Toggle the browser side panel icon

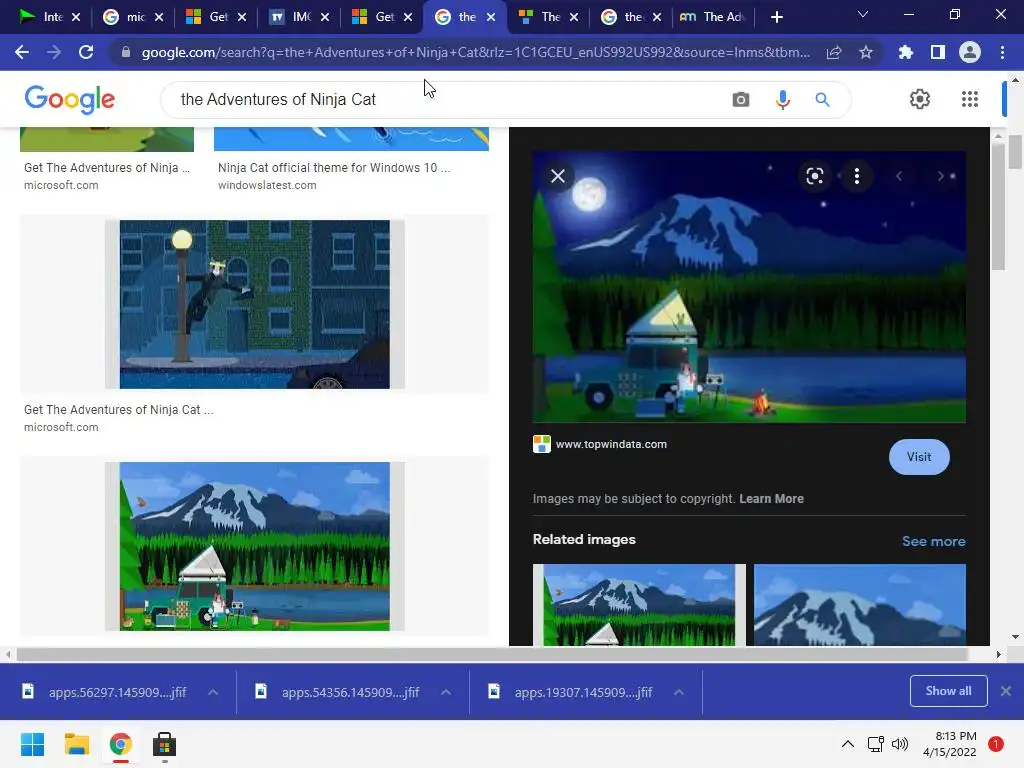pyautogui.click(x=938, y=52)
